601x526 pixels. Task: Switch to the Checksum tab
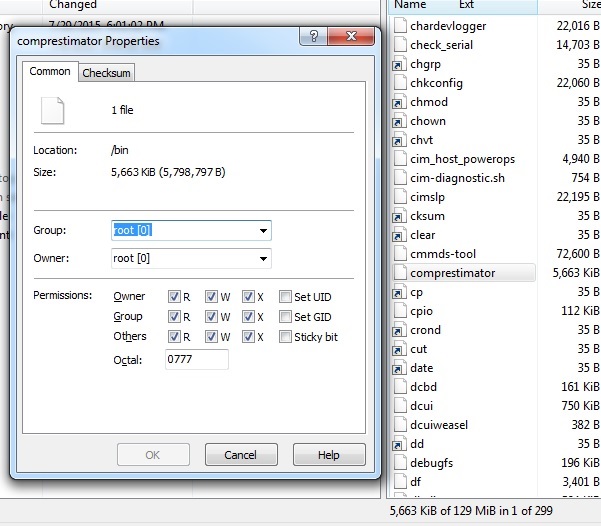point(106,73)
